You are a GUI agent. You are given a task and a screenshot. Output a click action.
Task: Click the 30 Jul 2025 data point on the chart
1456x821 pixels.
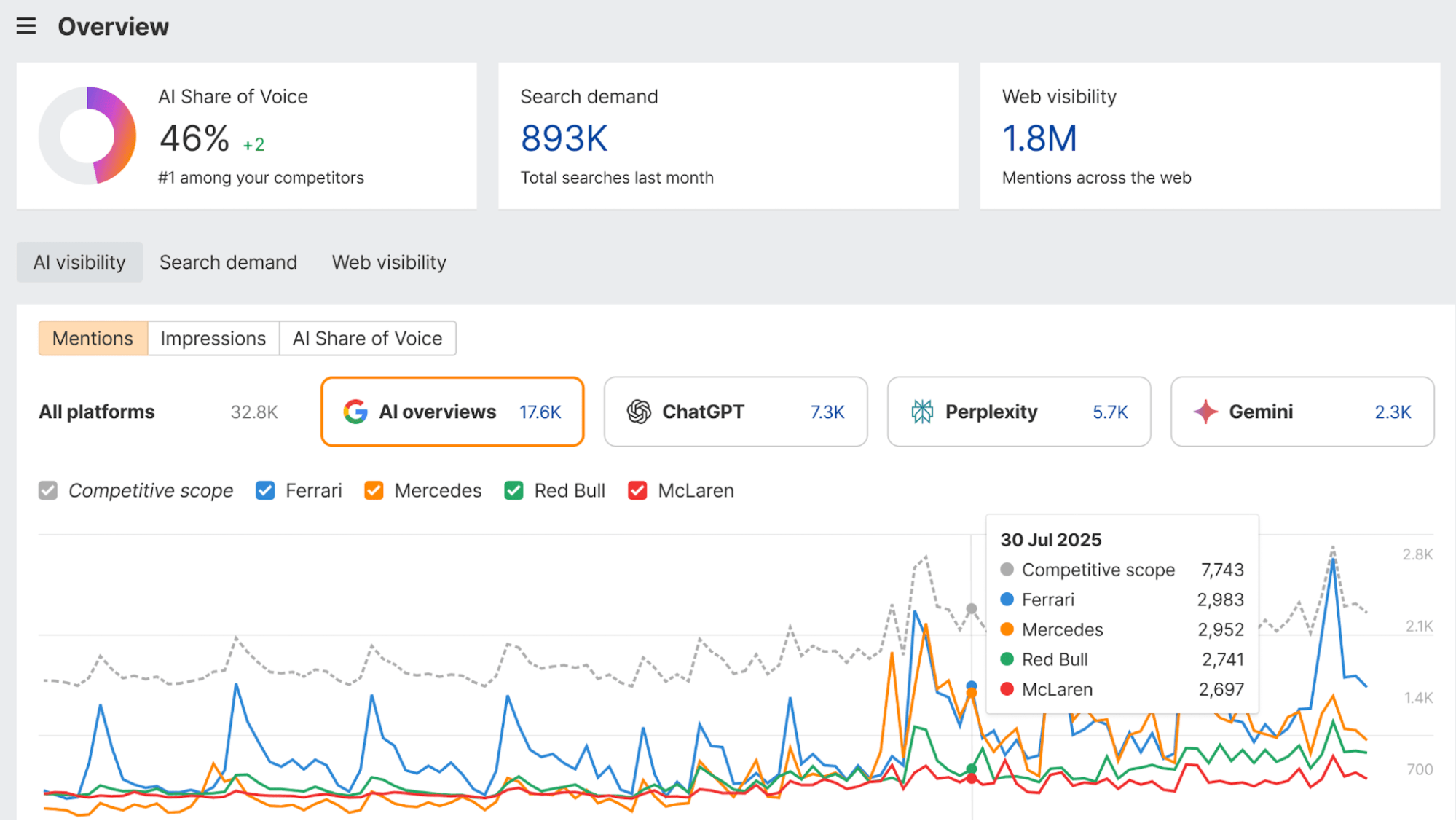click(x=972, y=609)
